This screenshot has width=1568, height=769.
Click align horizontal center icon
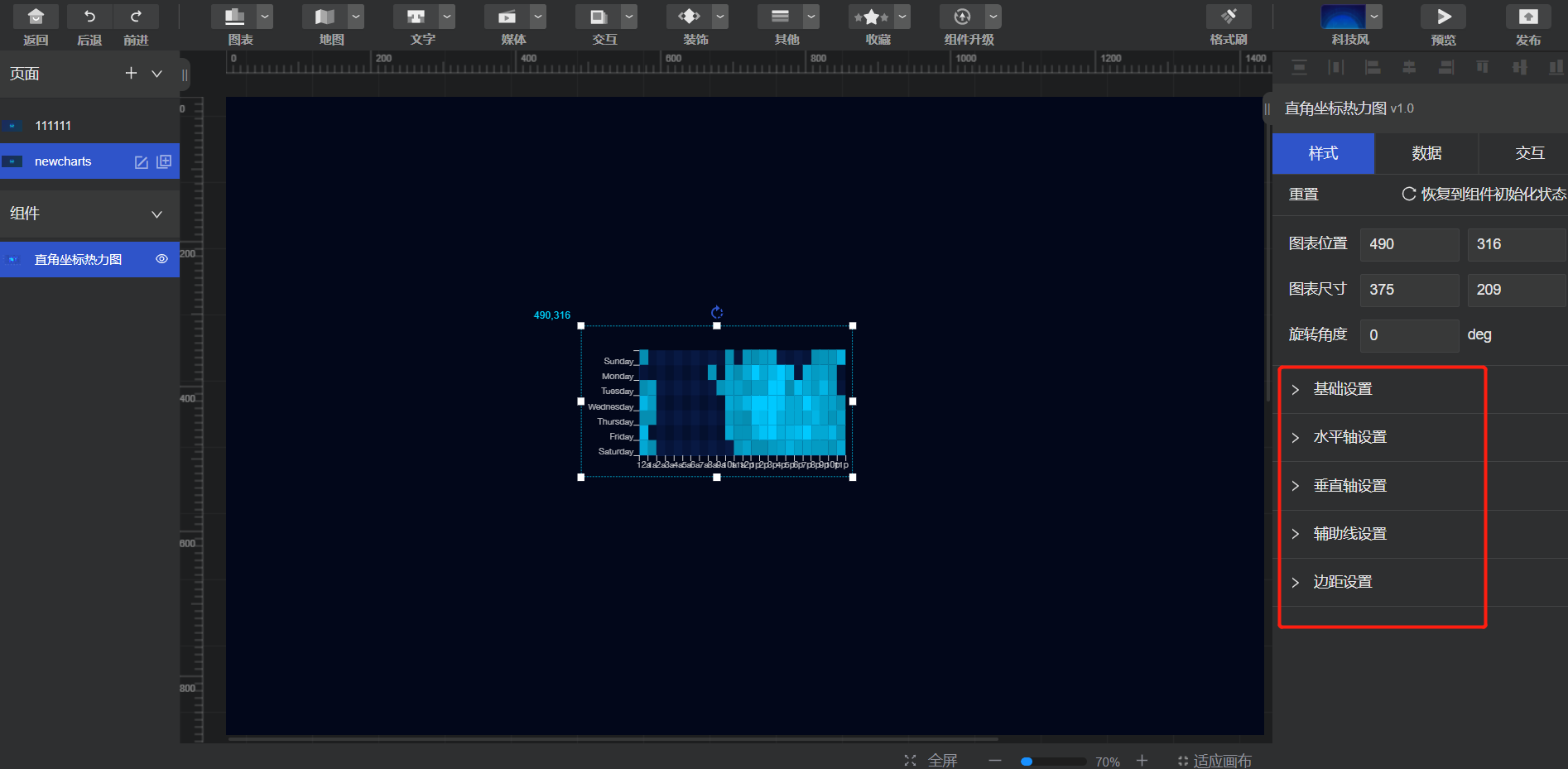[1409, 67]
